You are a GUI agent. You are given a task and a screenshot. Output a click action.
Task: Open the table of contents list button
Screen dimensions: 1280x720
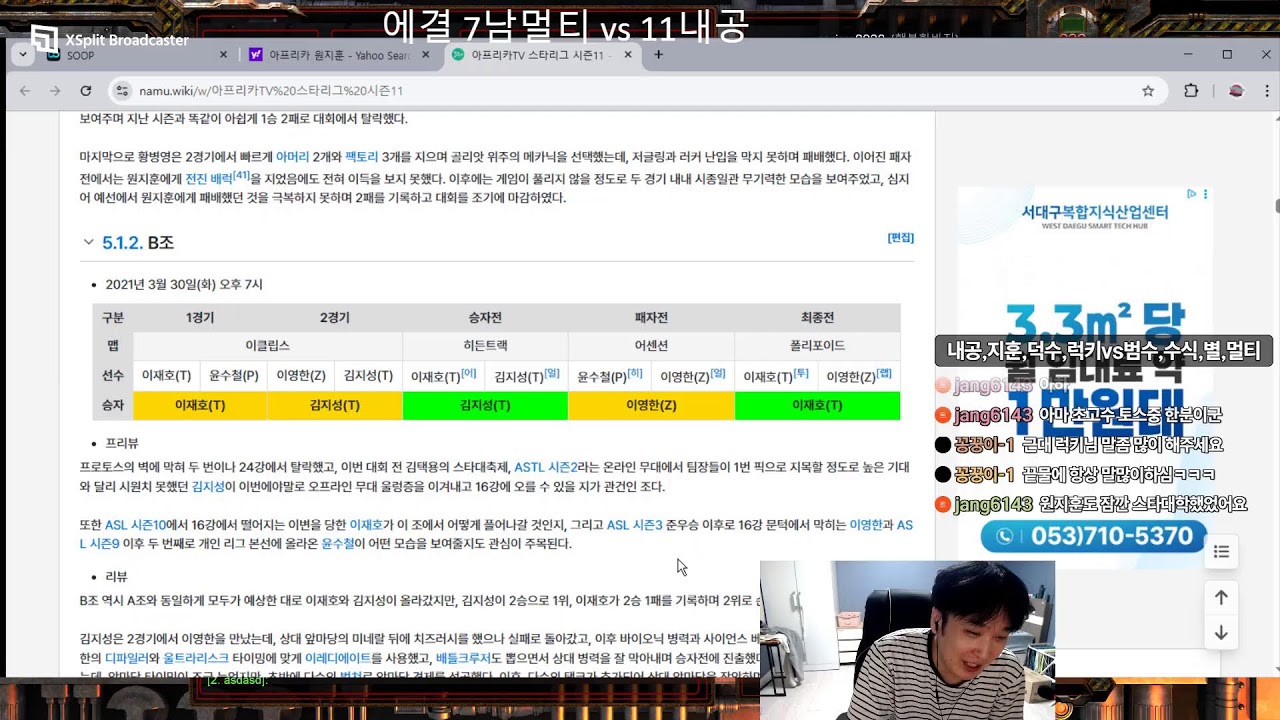click(1221, 552)
